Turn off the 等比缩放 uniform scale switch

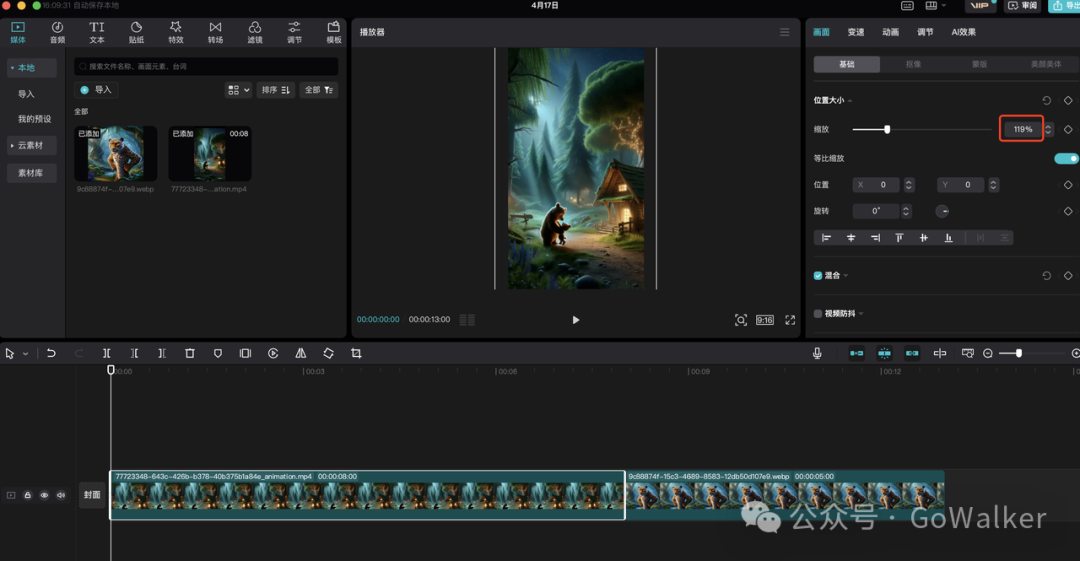pyautogui.click(x=1066, y=158)
